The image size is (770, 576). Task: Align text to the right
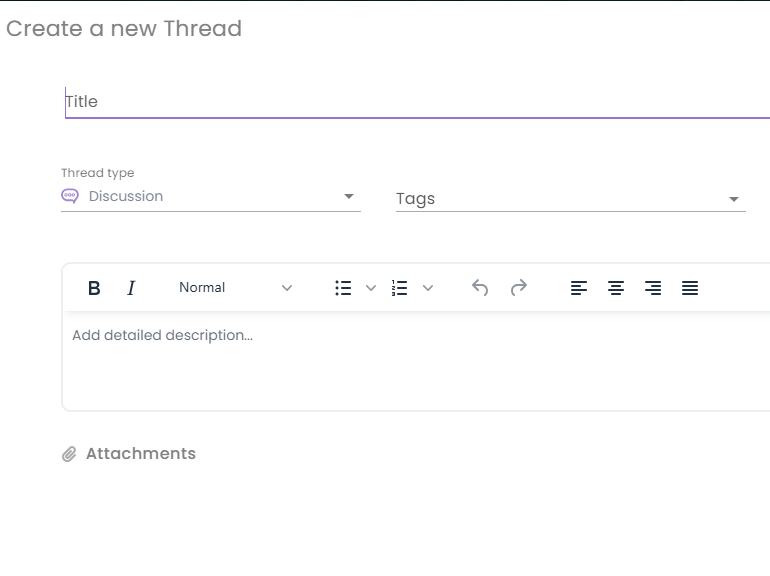pyautogui.click(x=653, y=288)
